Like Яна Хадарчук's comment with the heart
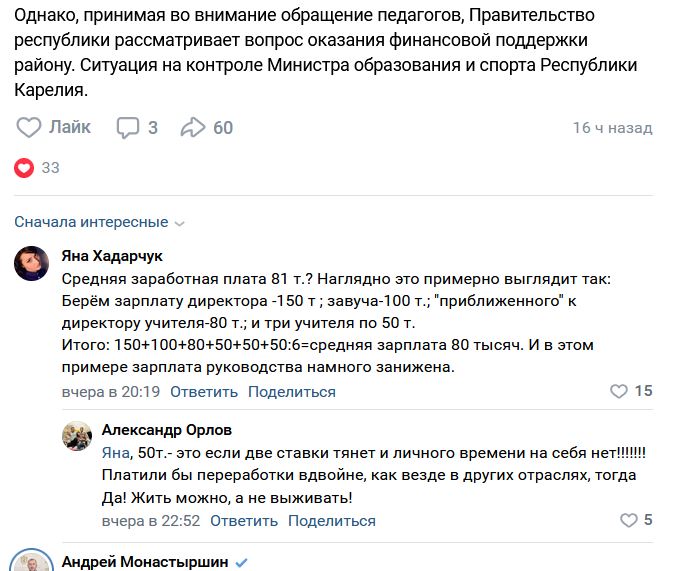The height and width of the screenshot is (571, 675). pos(620,391)
